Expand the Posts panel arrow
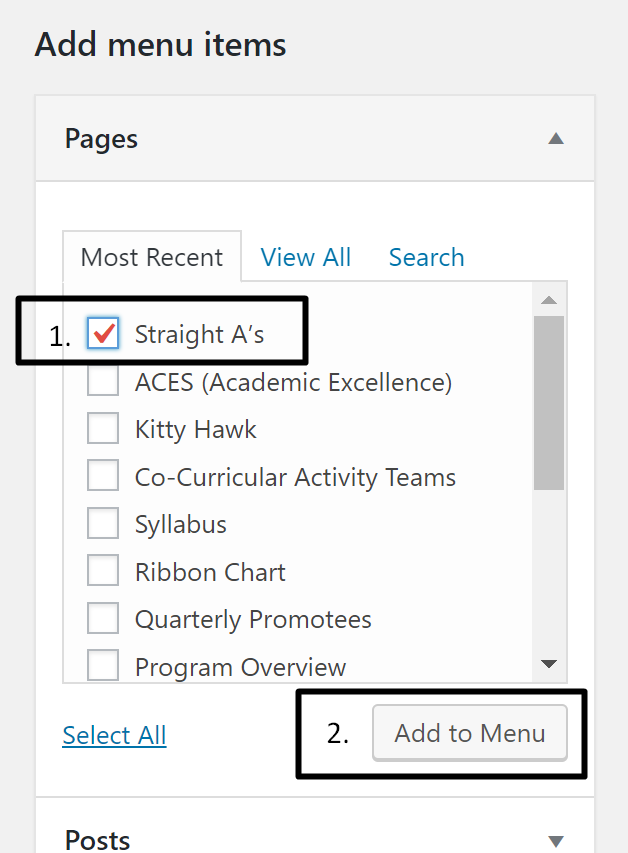This screenshot has width=628, height=853. [x=556, y=841]
